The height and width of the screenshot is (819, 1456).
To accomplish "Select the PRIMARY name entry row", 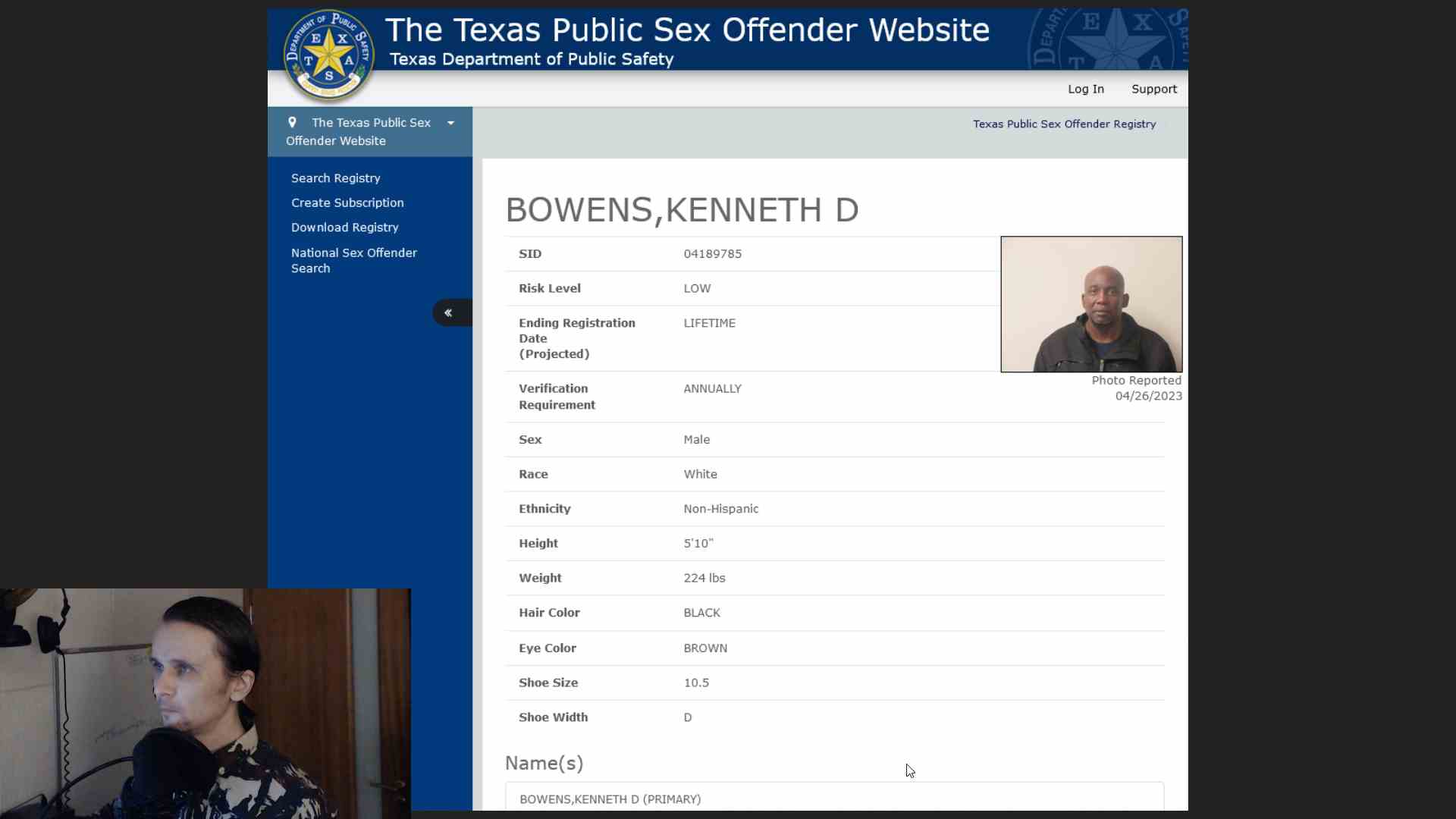I will (610, 799).
